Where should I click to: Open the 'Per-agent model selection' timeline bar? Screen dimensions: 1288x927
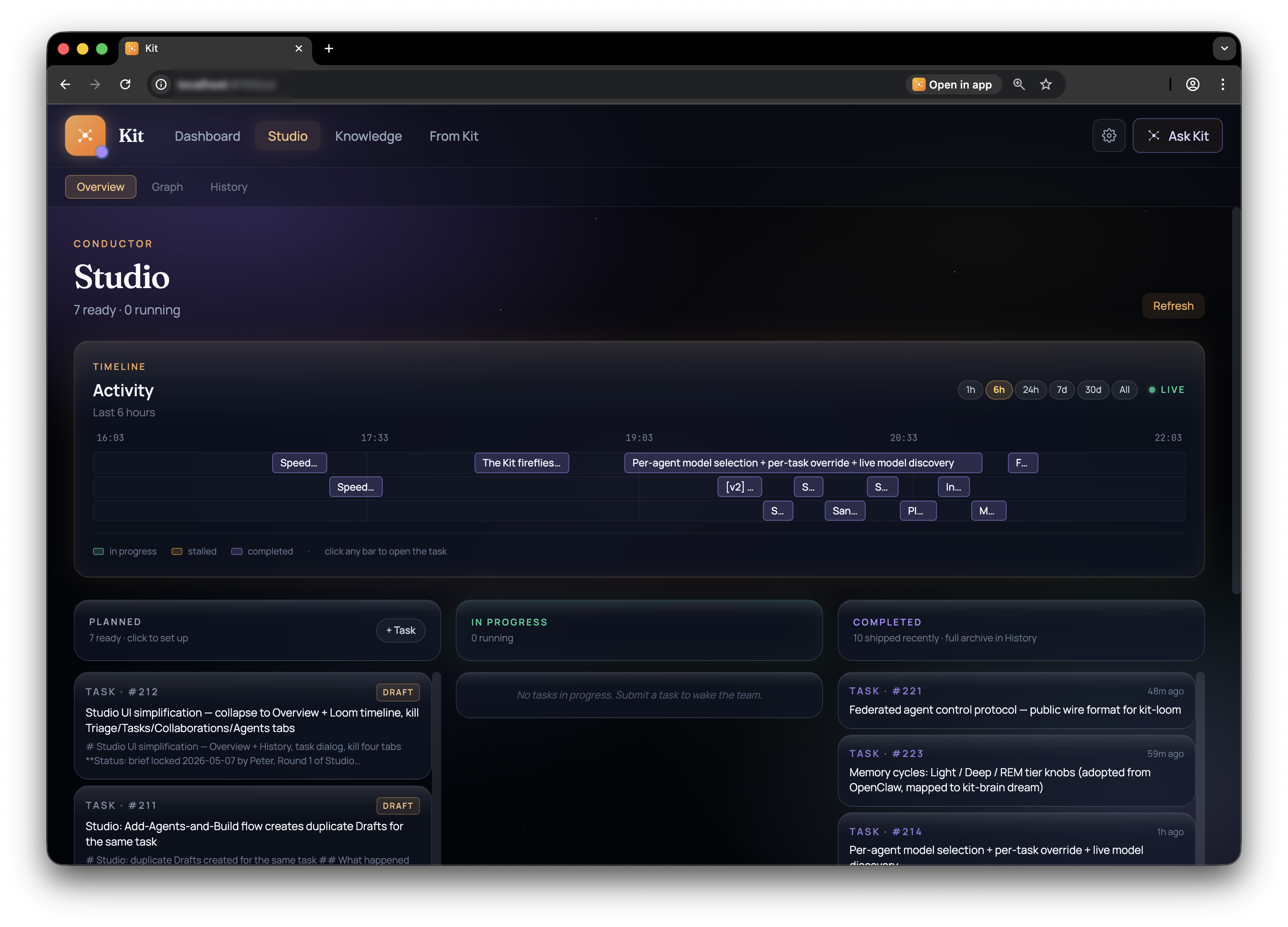(803, 463)
